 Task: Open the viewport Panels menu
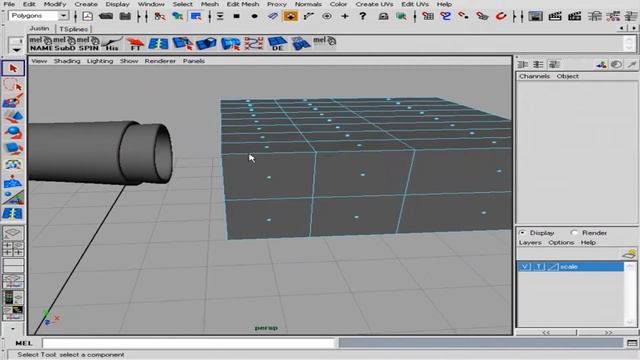(x=194, y=61)
